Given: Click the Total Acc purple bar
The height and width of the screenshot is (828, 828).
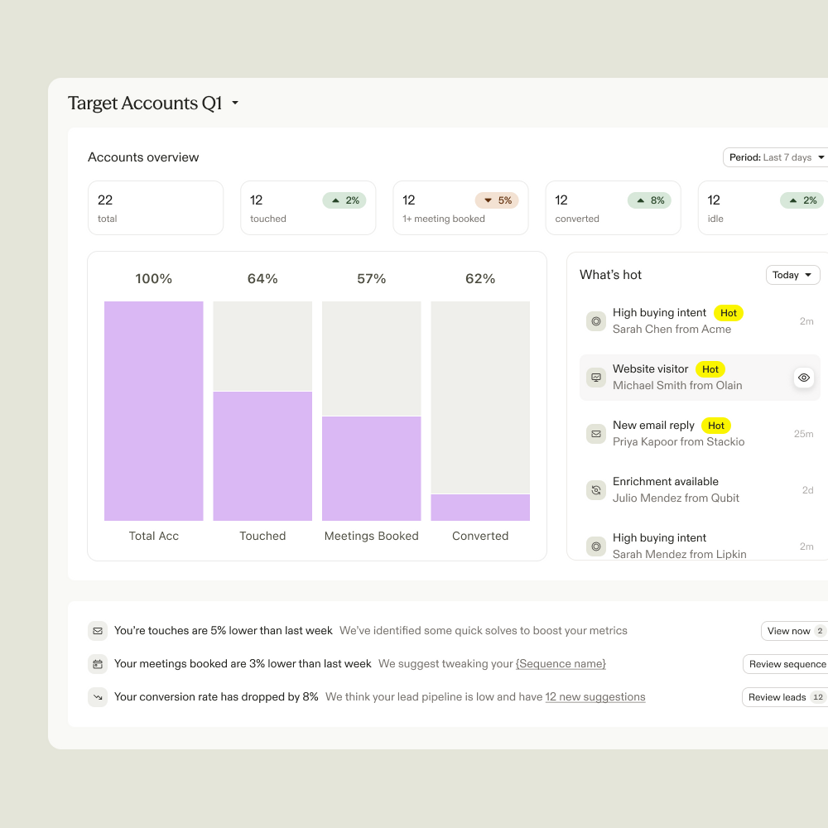Looking at the screenshot, I should tap(154, 411).
